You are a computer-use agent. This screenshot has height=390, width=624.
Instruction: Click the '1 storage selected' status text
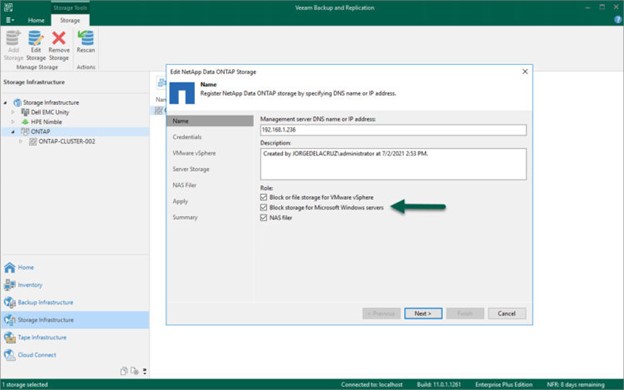point(25,385)
